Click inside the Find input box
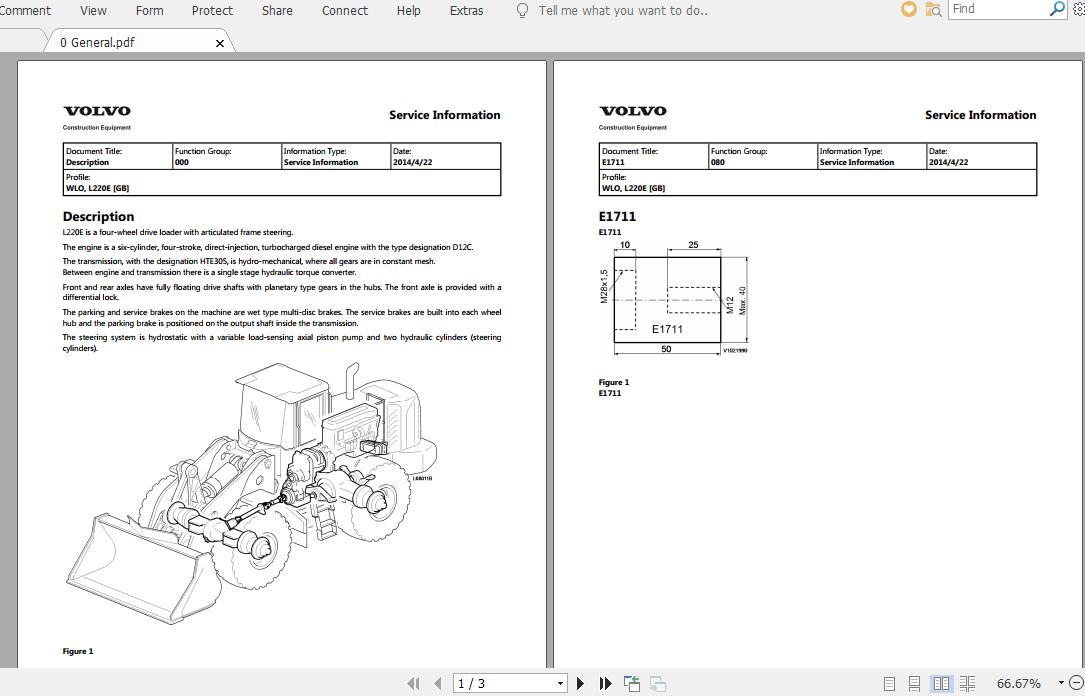 click(x=1000, y=9)
